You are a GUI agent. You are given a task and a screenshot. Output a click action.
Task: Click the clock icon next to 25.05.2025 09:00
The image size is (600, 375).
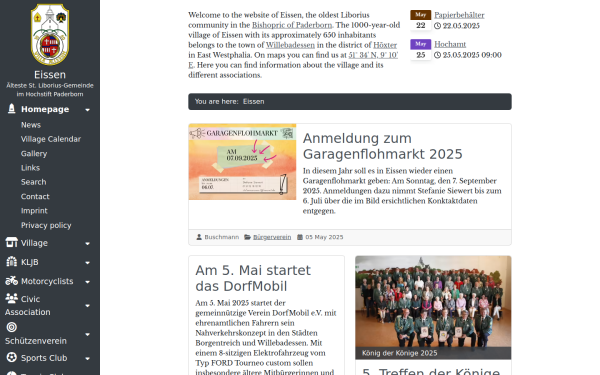point(437,55)
